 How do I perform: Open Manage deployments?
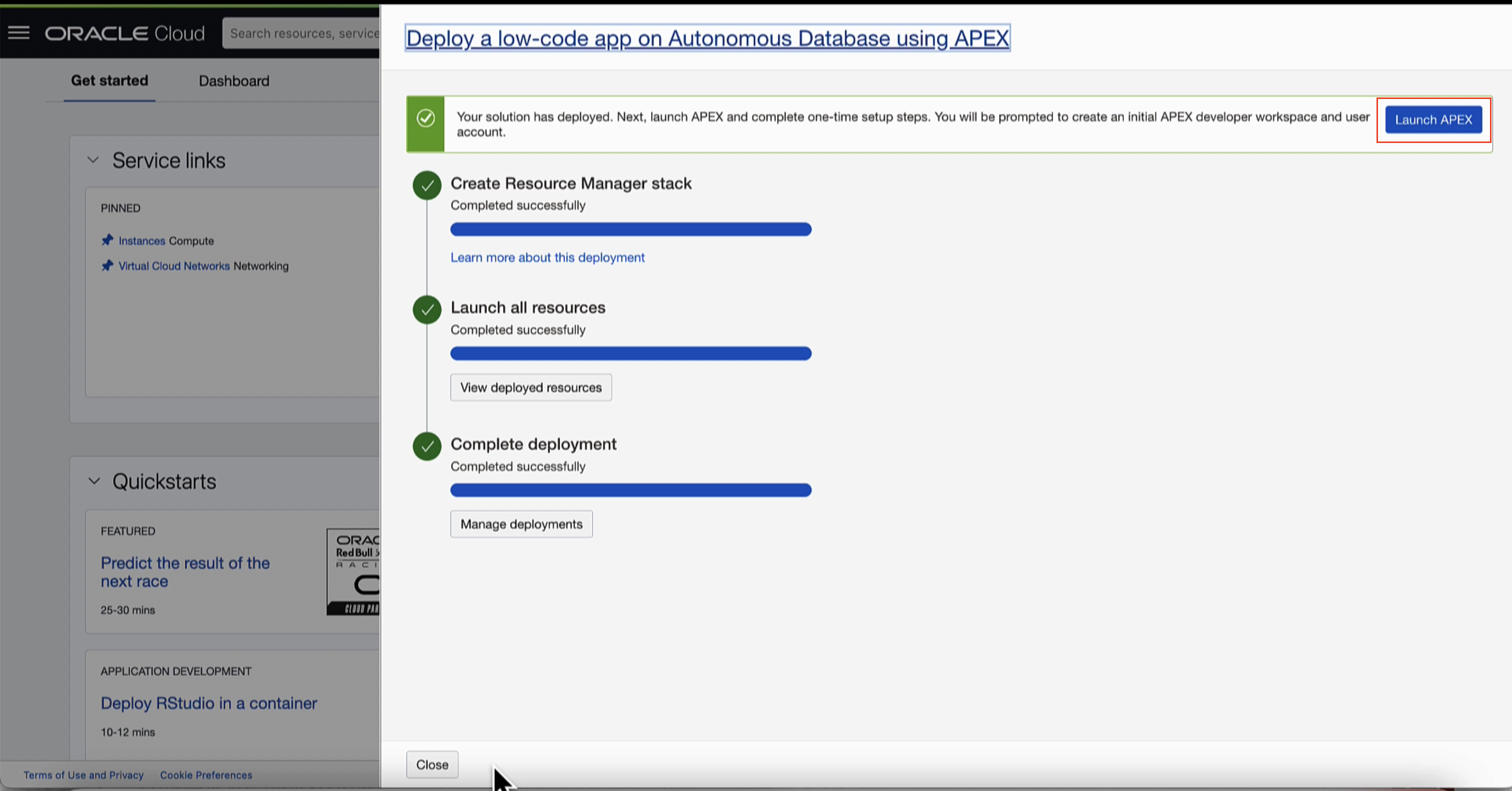tap(521, 524)
